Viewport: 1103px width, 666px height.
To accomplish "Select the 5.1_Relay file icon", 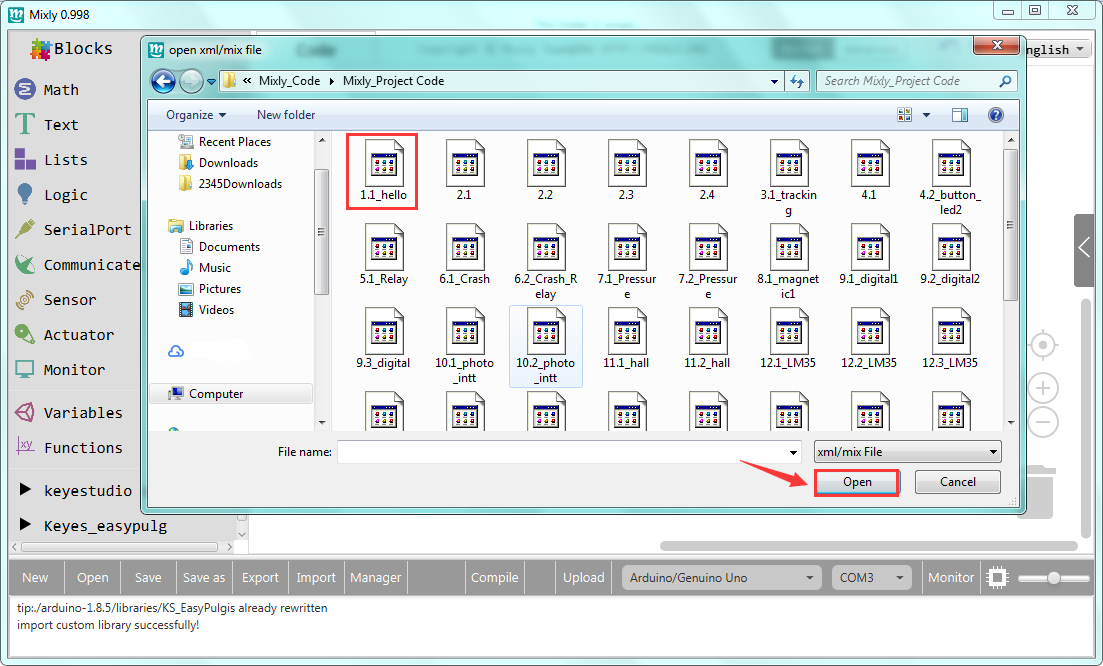I will (x=383, y=247).
